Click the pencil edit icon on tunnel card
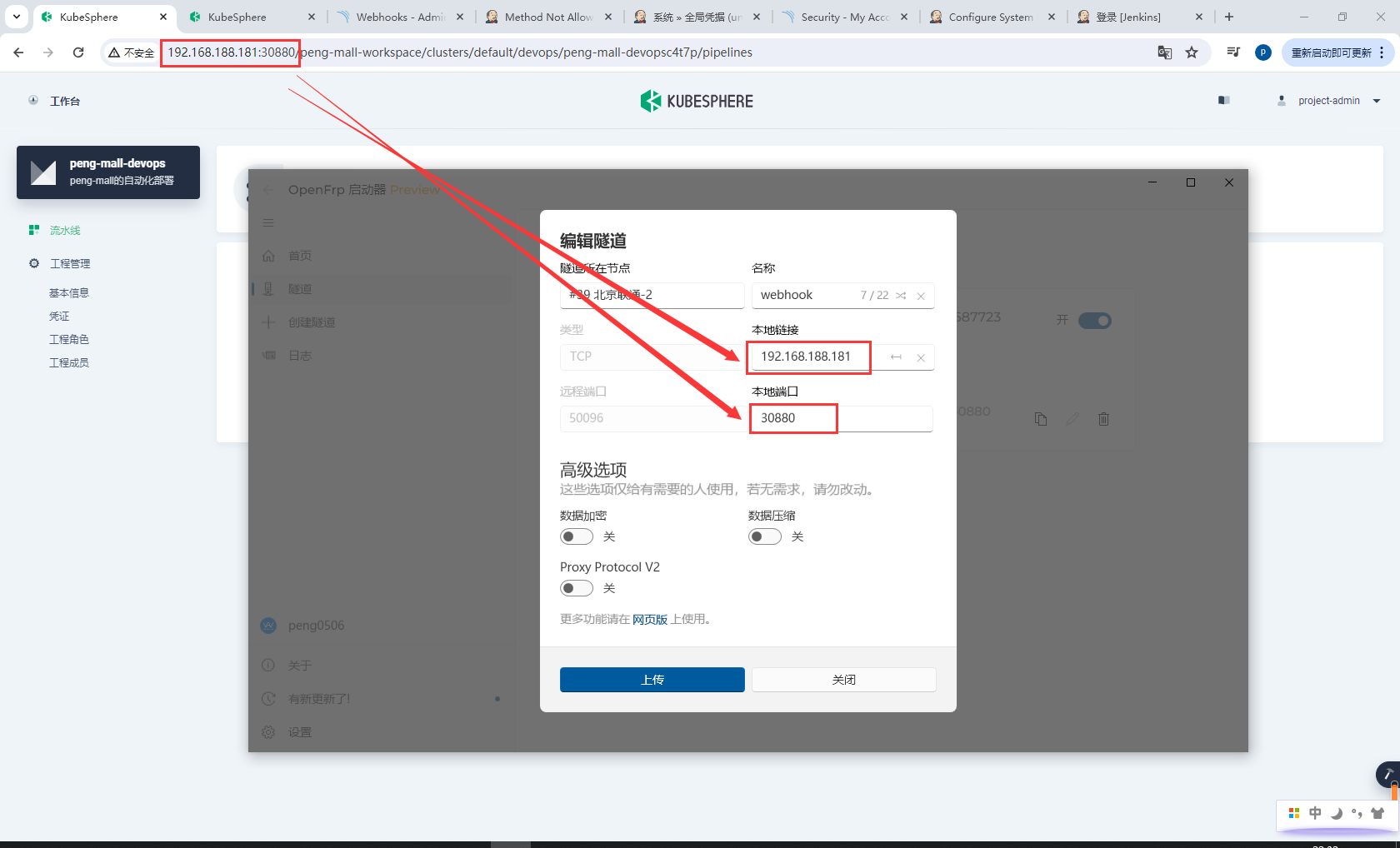The width and height of the screenshot is (1400, 848). 1072,419
